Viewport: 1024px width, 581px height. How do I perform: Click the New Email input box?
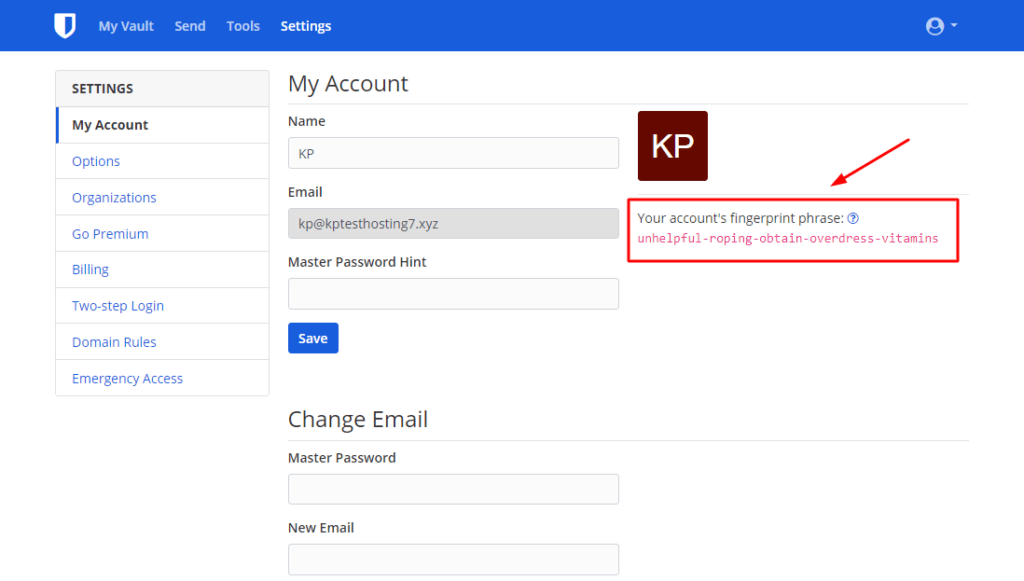point(453,559)
